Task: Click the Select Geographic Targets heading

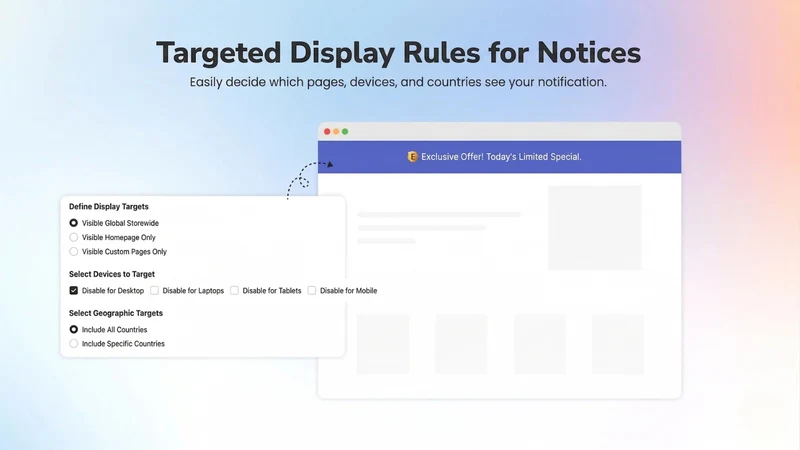Action: click(116, 313)
